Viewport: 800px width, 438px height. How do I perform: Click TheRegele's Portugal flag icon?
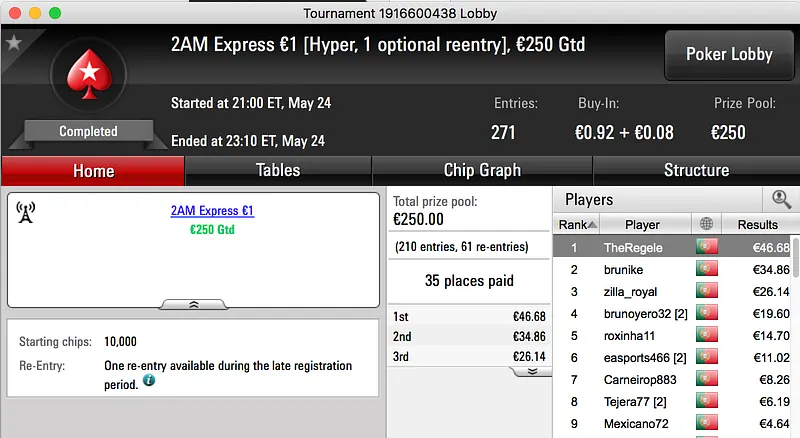707,247
